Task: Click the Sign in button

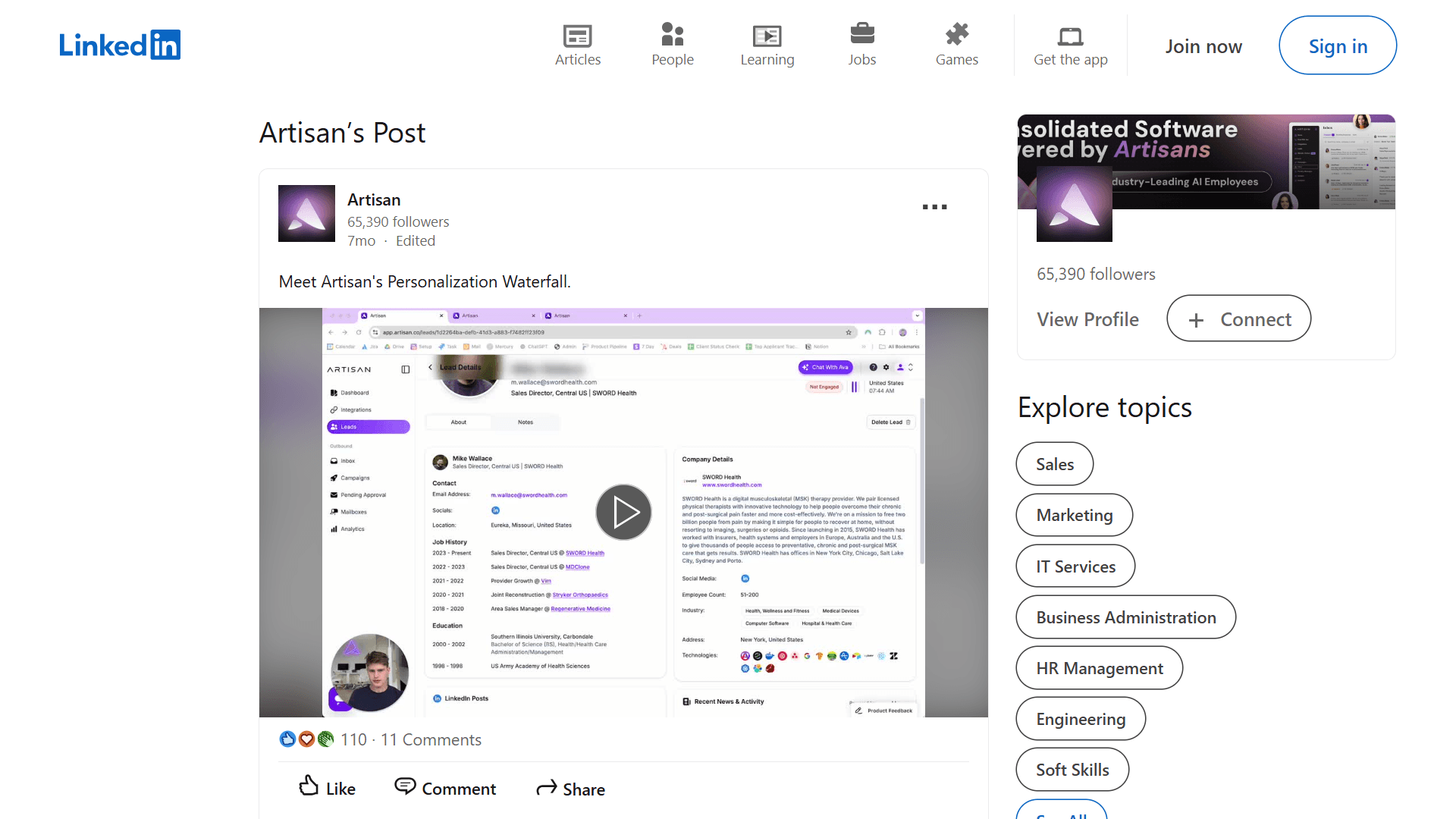Action: click(x=1338, y=45)
